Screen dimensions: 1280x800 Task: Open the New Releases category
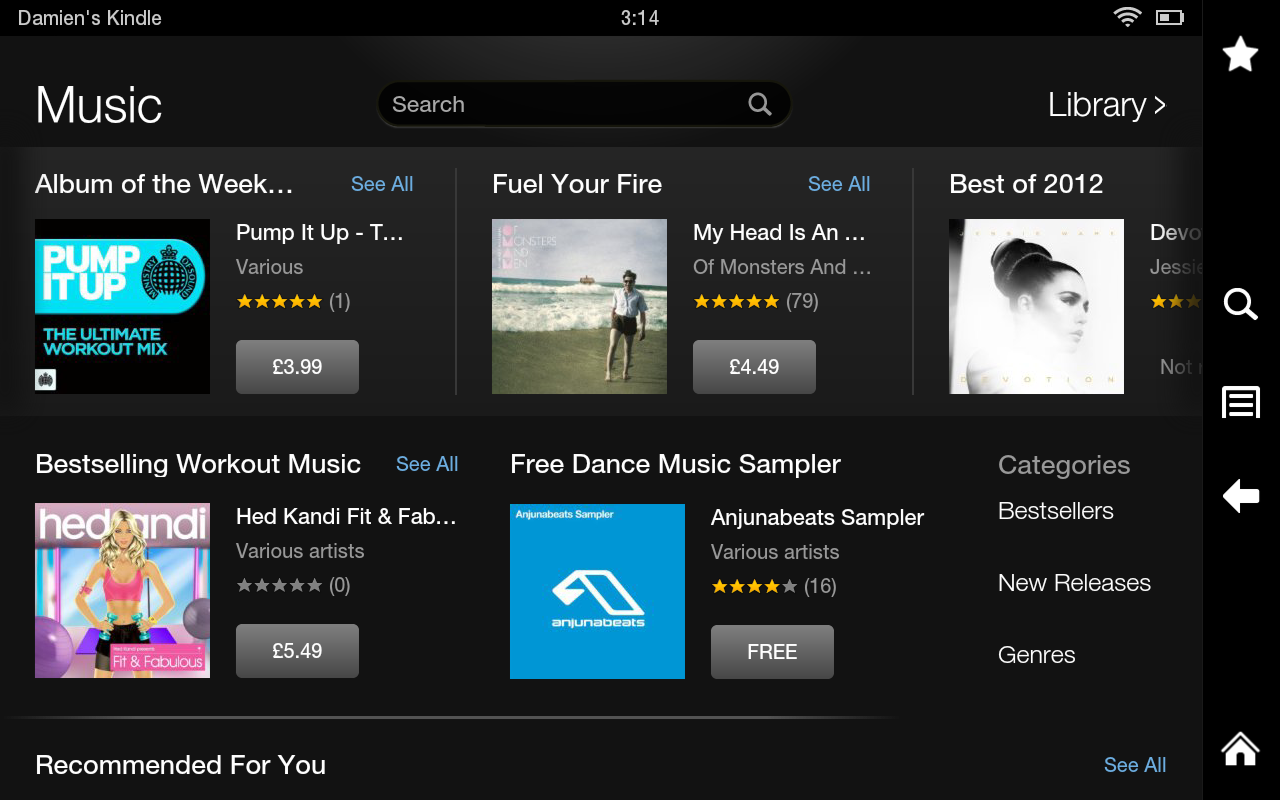click(x=1074, y=583)
